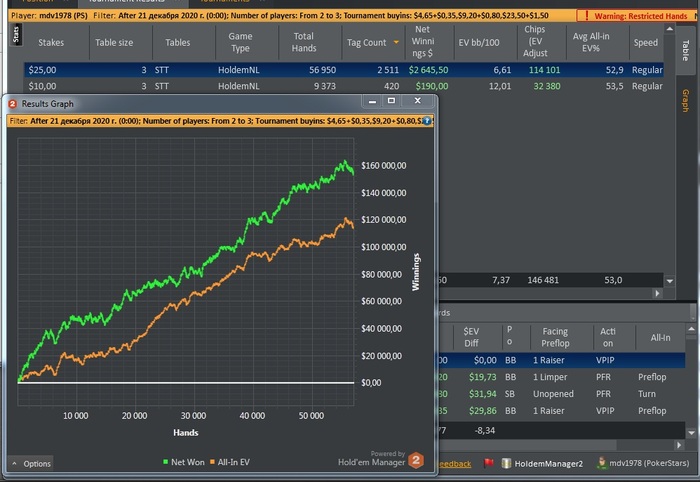700x482 pixels.
Task: Click the filter info icon in Results Graph
Action: click(427, 121)
